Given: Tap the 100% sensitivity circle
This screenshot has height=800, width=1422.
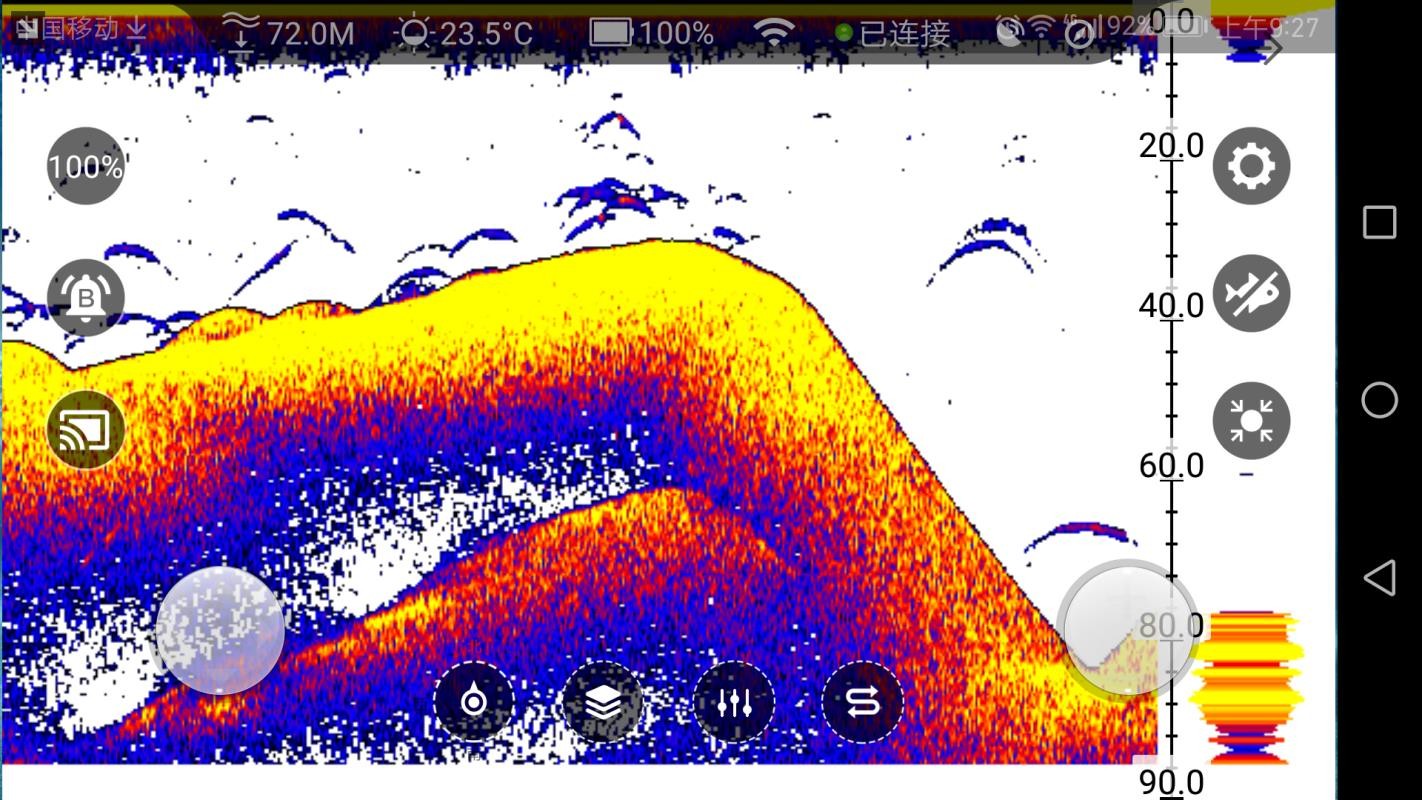Looking at the screenshot, I should click(x=86, y=166).
